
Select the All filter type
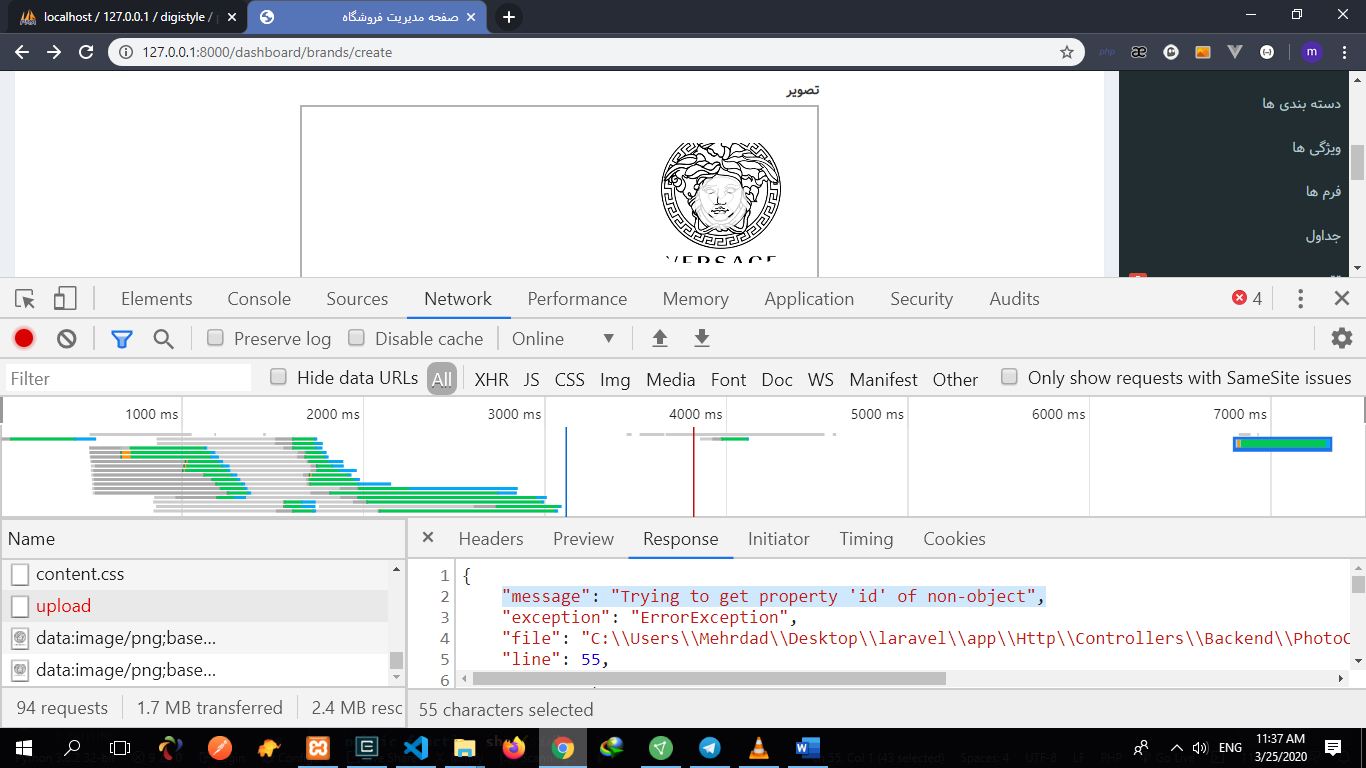click(x=442, y=379)
